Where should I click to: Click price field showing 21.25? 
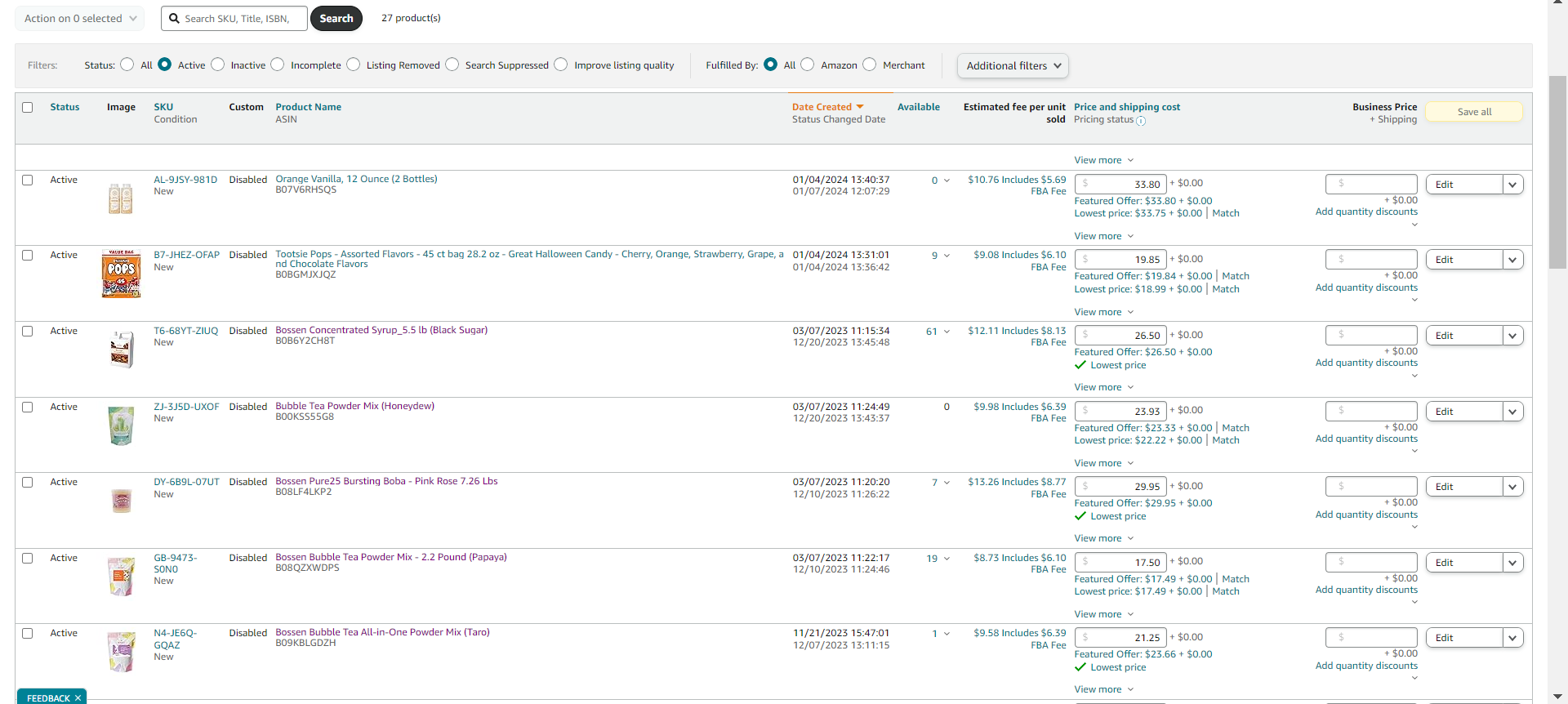[x=1120, y=638]
